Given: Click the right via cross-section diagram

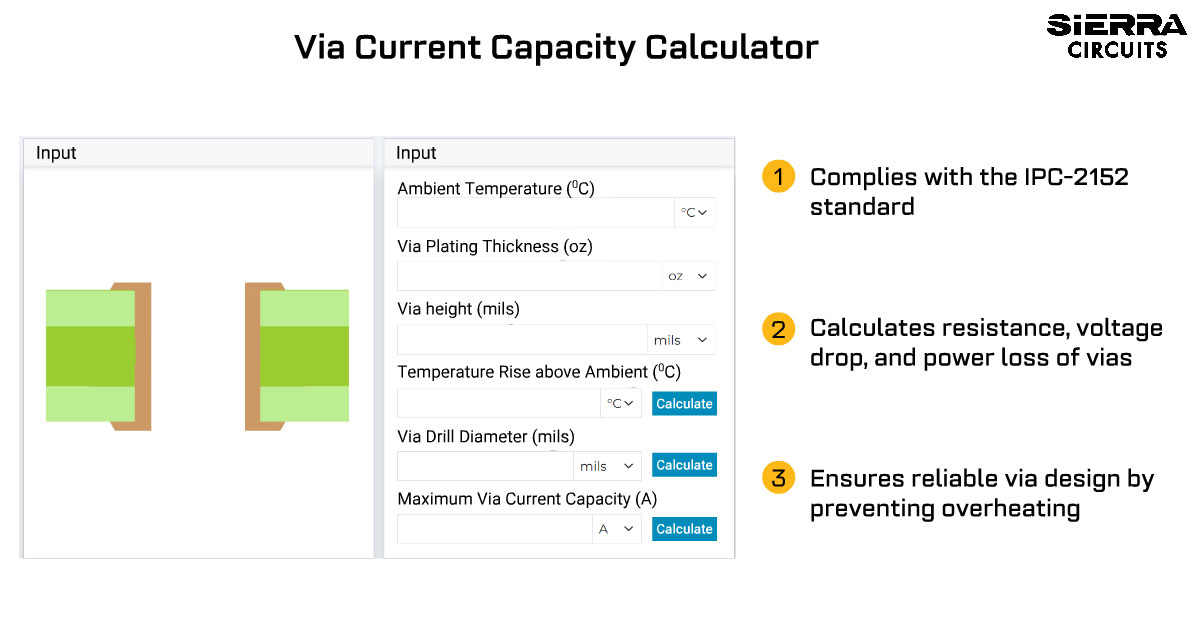Looking at the screenshot, I should coord(297,356).
